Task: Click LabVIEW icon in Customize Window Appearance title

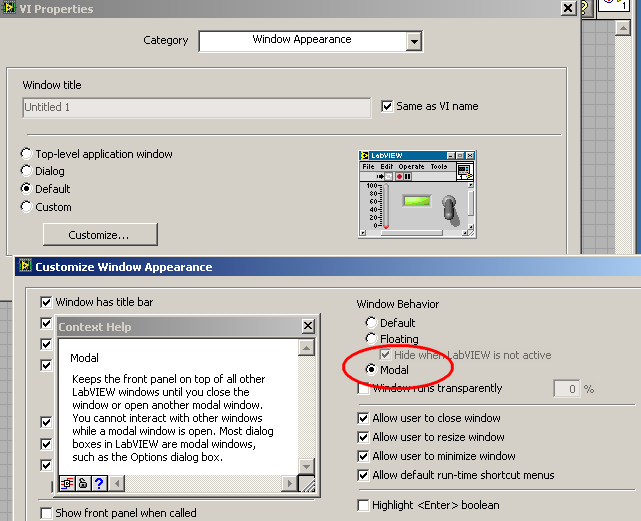Action: pyautogui.click(x=25, y=266)
